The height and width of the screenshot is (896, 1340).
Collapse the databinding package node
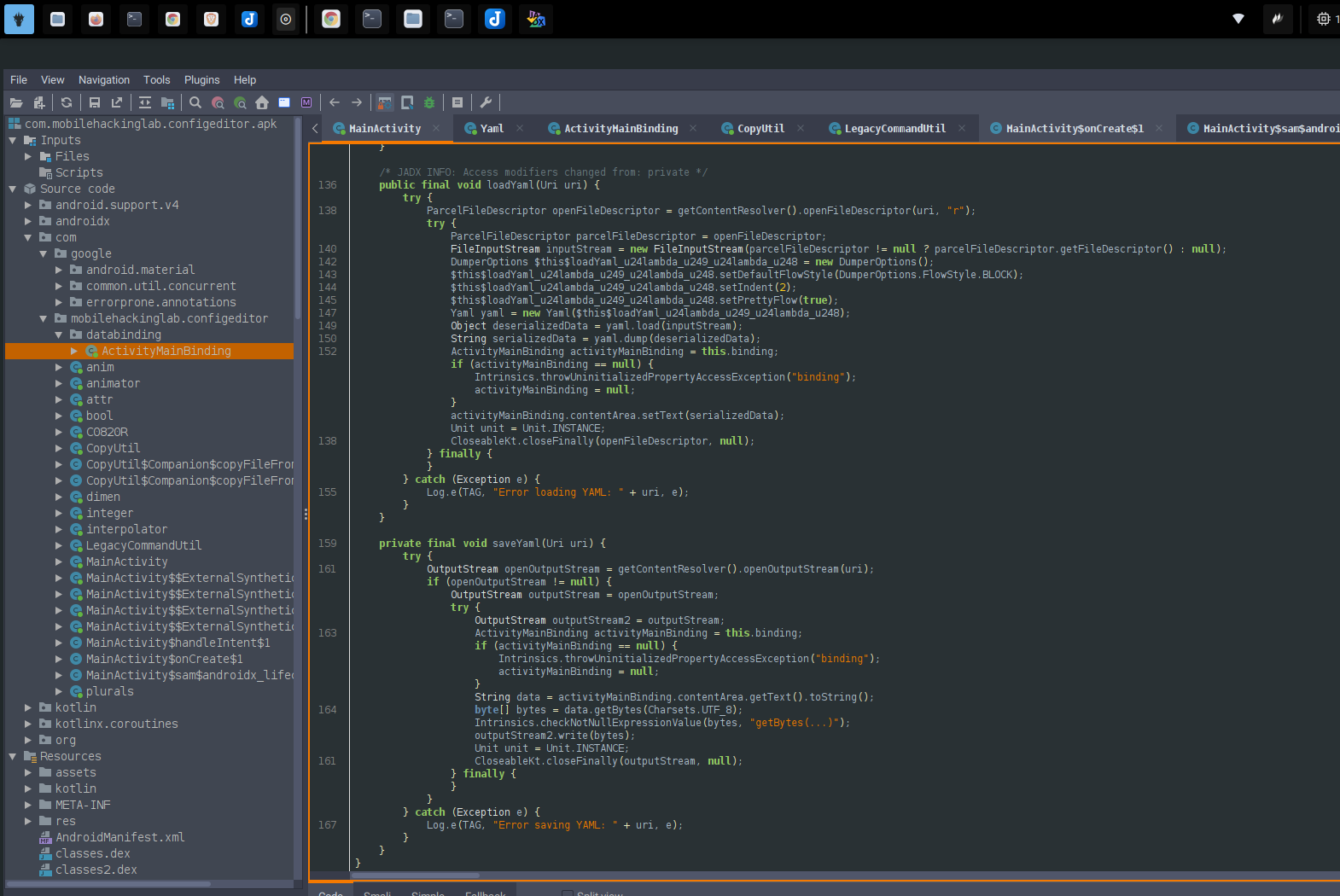click(x=59, y=335)
